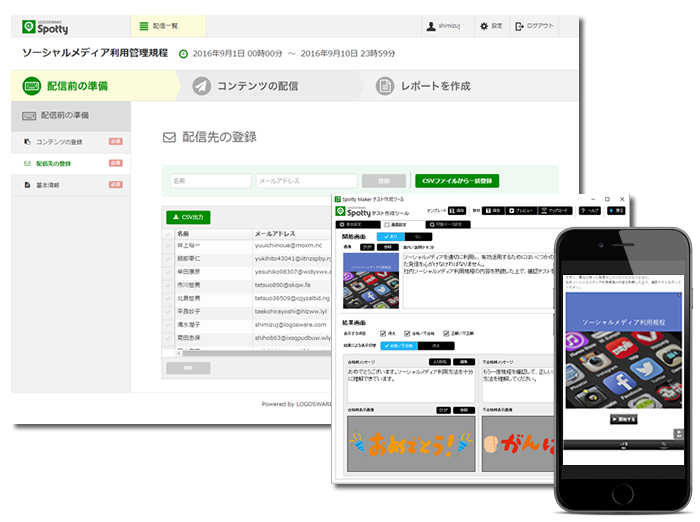Viewport: 700px width, 522px height.
Task: Toggle the select-all checkbox in table header
Action: click(x=168, y=234)
